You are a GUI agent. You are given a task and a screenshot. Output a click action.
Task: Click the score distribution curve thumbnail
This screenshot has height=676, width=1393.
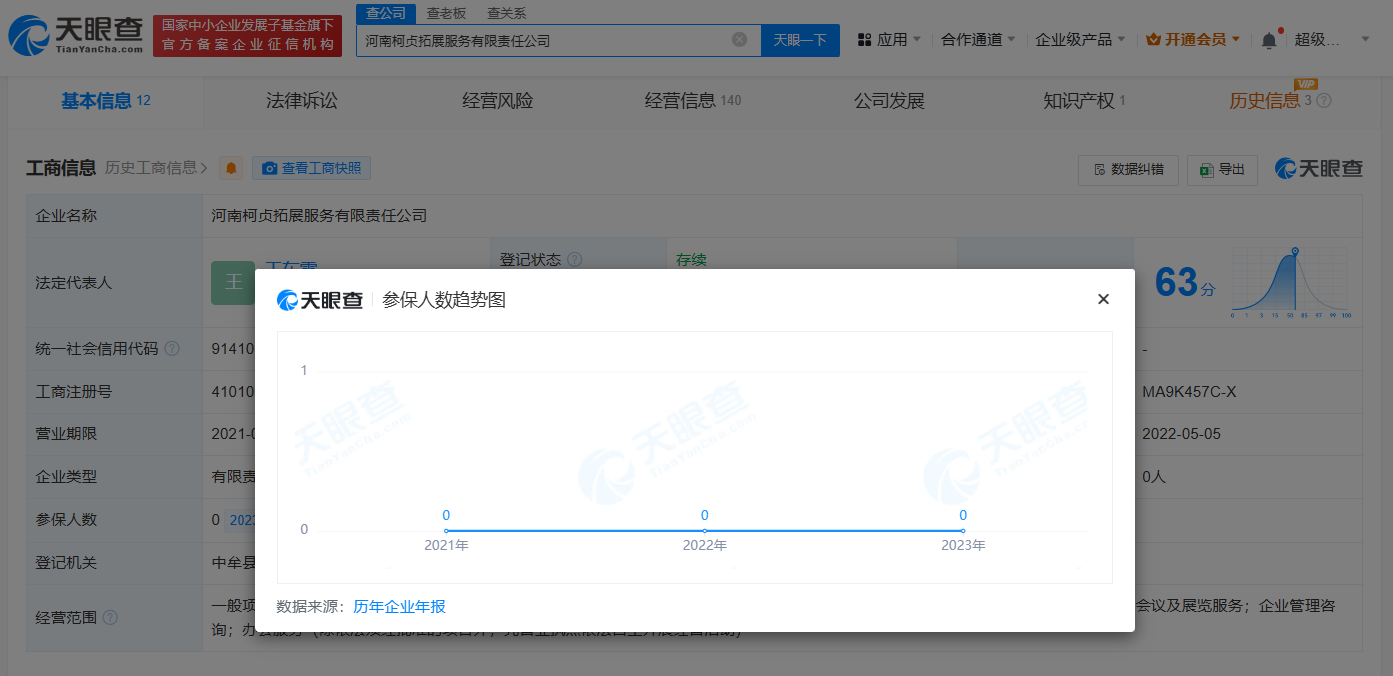point(1292,283)
